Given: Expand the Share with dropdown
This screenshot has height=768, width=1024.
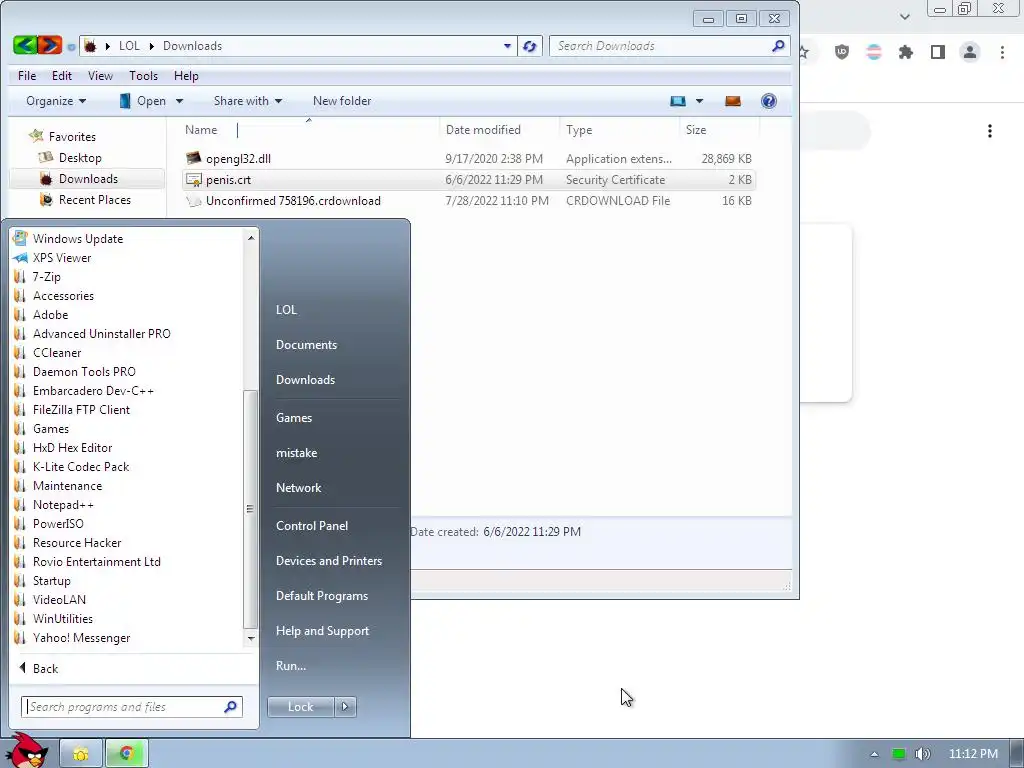Looking at the screenshot, I should [248, 101].
